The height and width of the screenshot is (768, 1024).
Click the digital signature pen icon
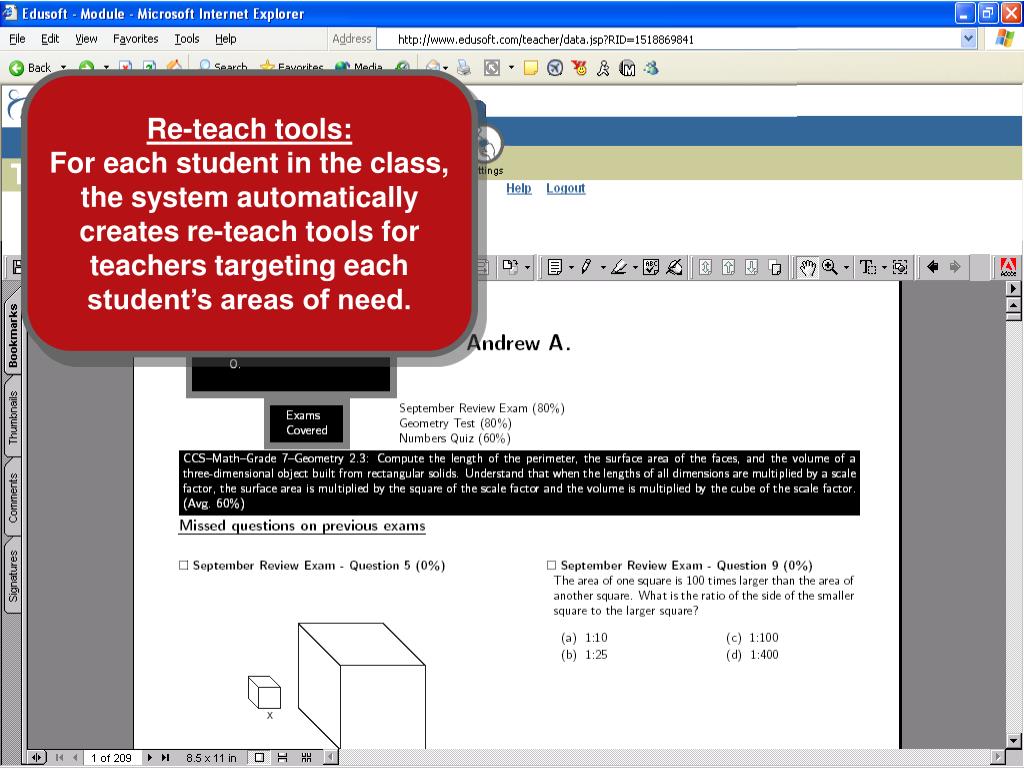[x=675, y=266]
